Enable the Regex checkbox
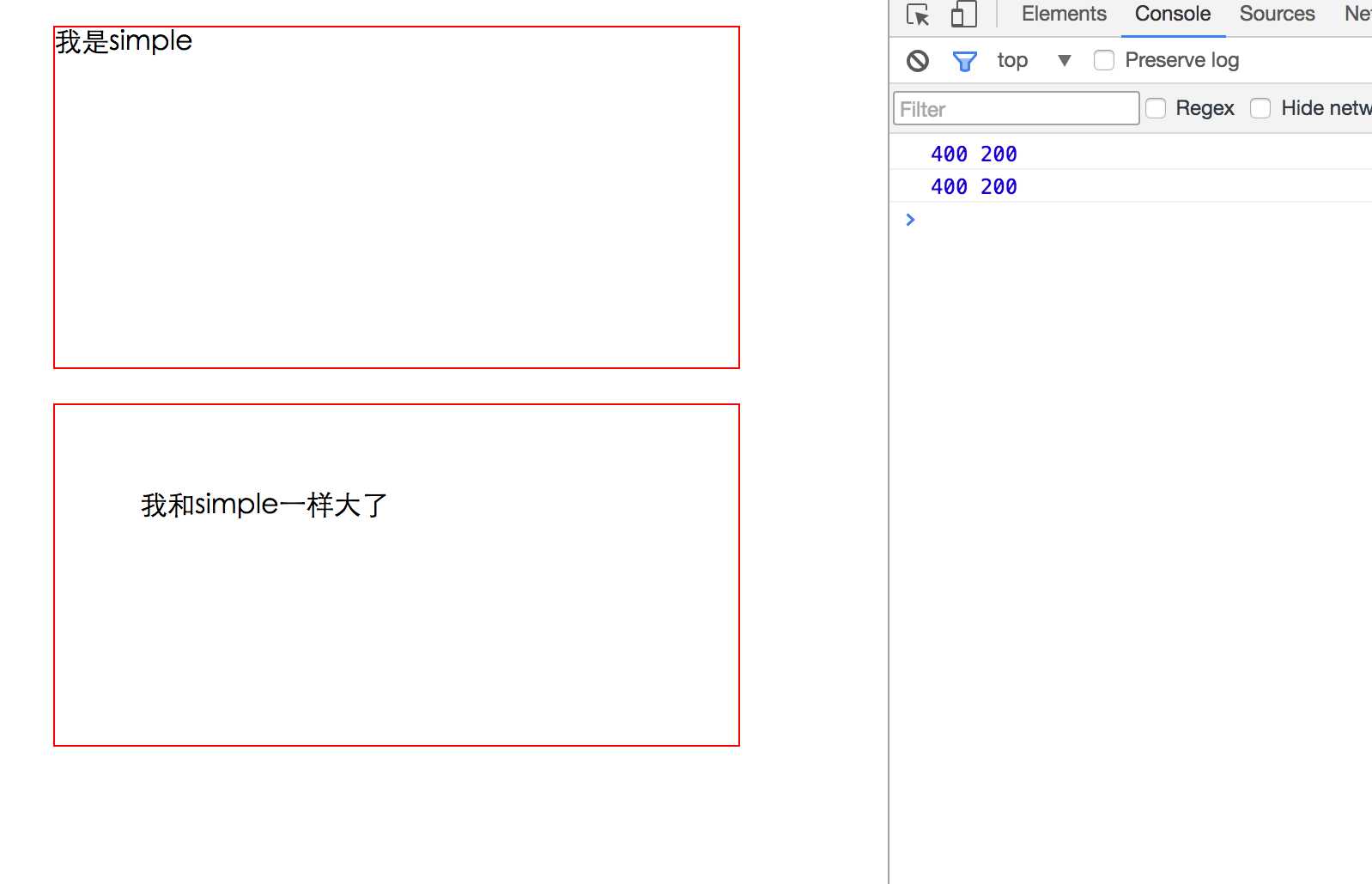 pos(1156,108)
